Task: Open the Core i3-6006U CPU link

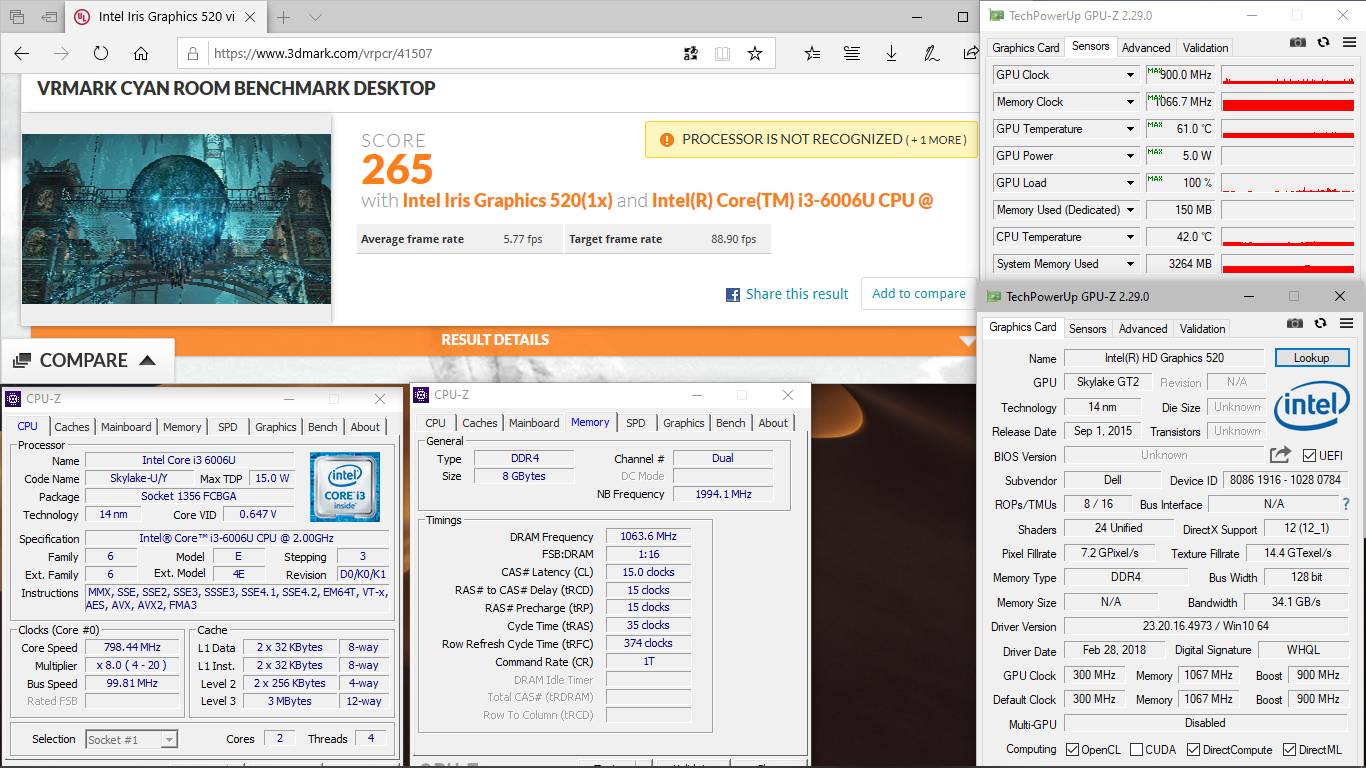Action: pyautogui.click(x=792, y=200)
